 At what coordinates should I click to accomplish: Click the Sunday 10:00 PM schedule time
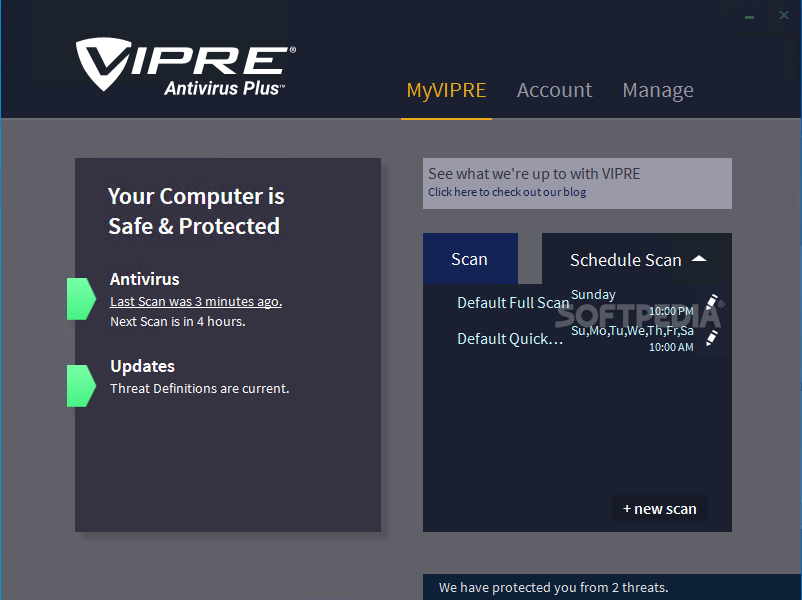click(632, 302)
